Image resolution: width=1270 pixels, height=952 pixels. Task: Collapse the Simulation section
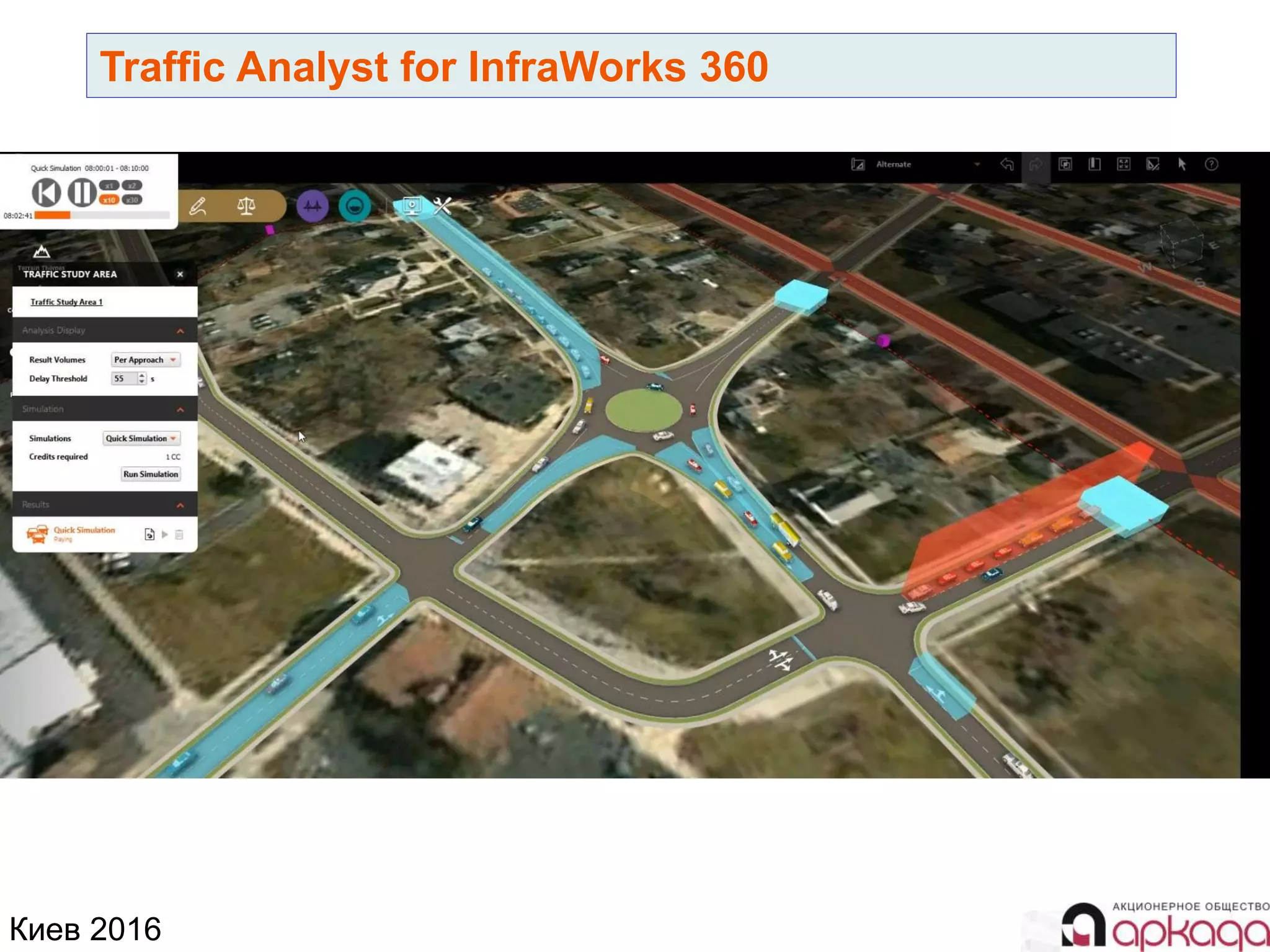[x=180, y=410]
